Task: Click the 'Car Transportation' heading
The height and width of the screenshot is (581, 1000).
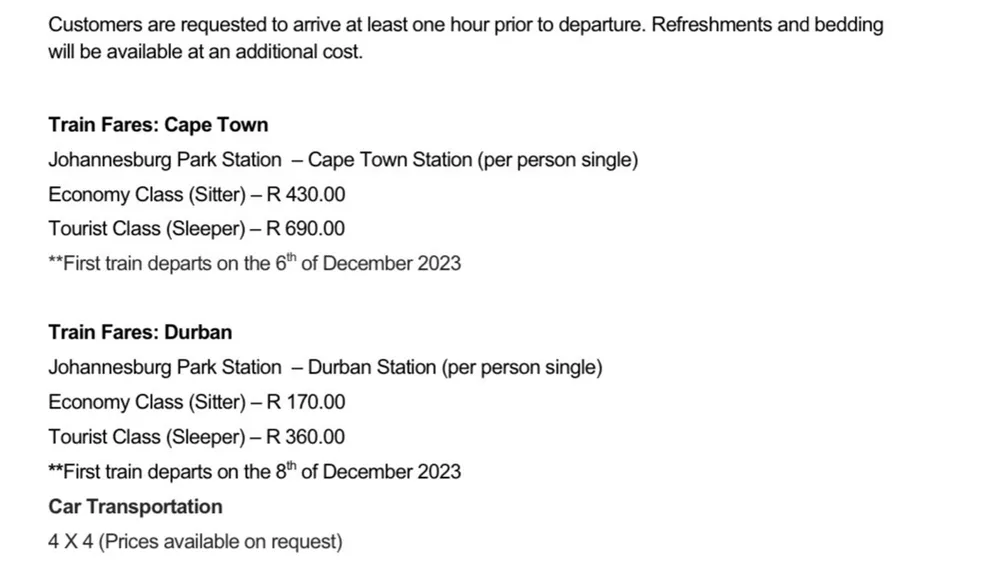Action: 135,506
